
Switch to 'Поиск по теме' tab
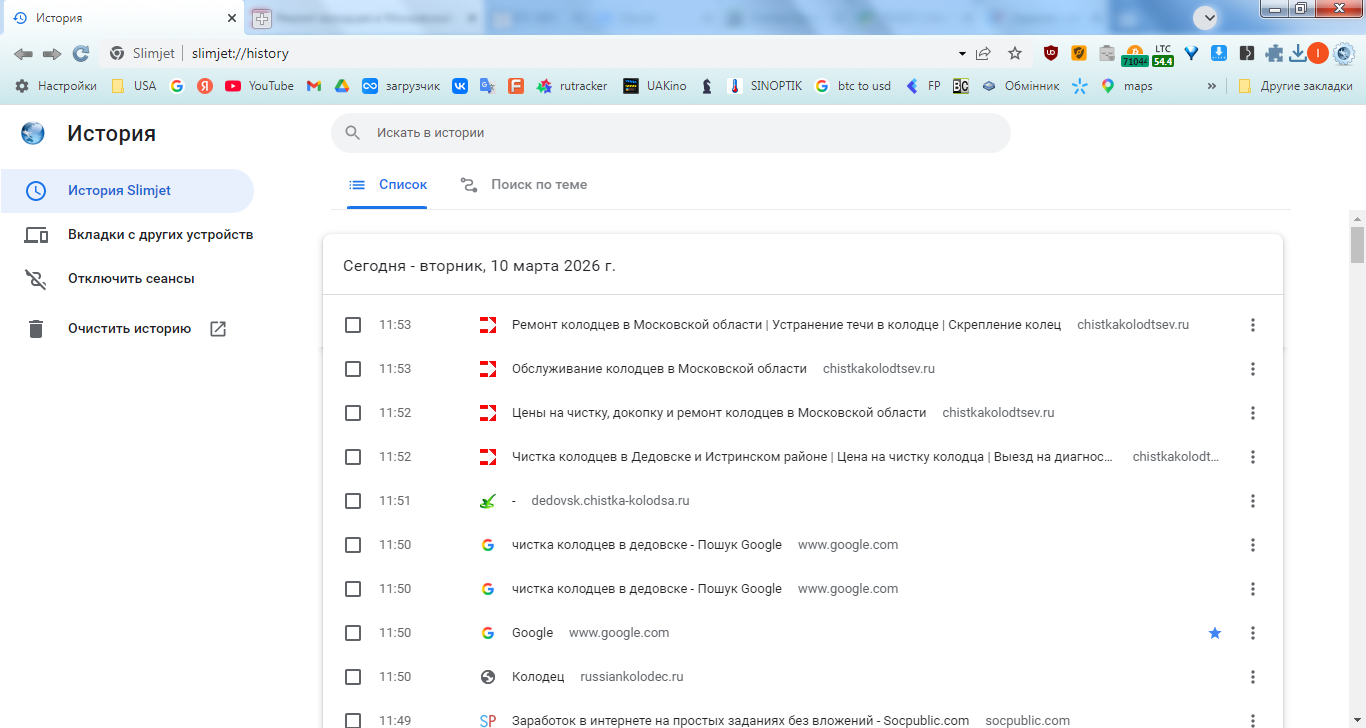tap(524, 185)
